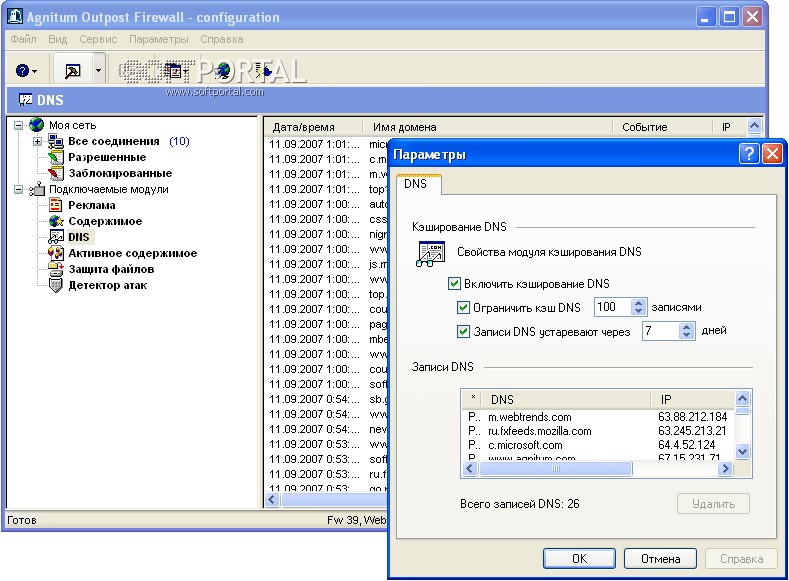Decrease the DNS expiry days spinner

click(686, 335)
